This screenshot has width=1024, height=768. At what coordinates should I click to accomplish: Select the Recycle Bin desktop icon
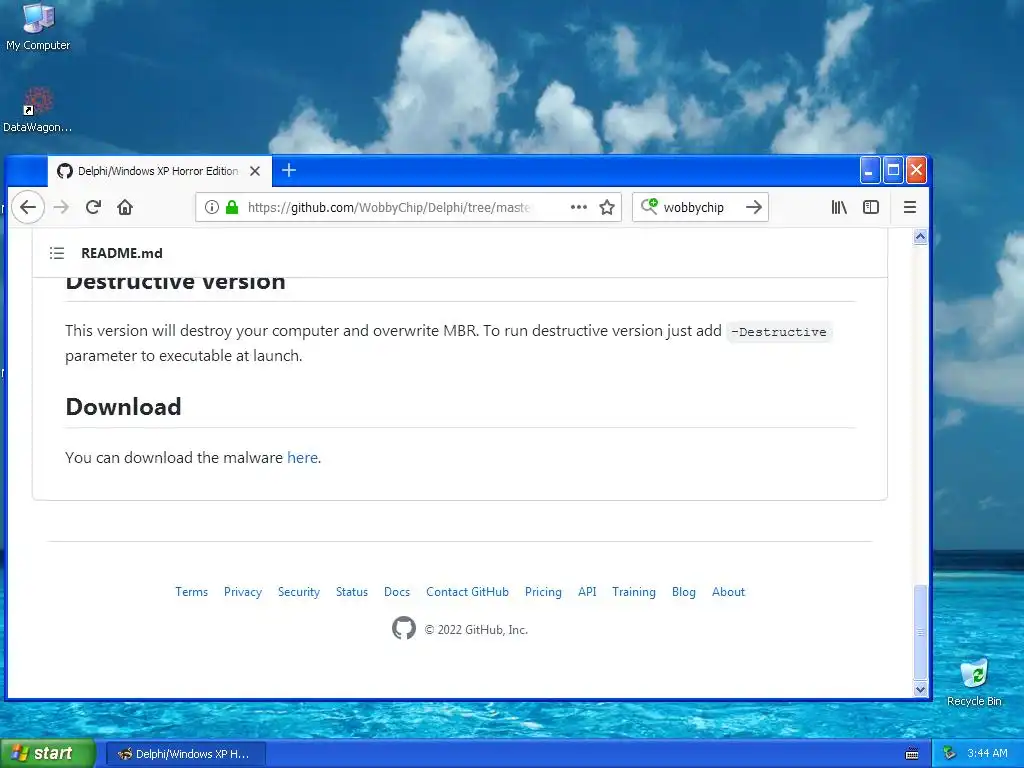point(974,682)
